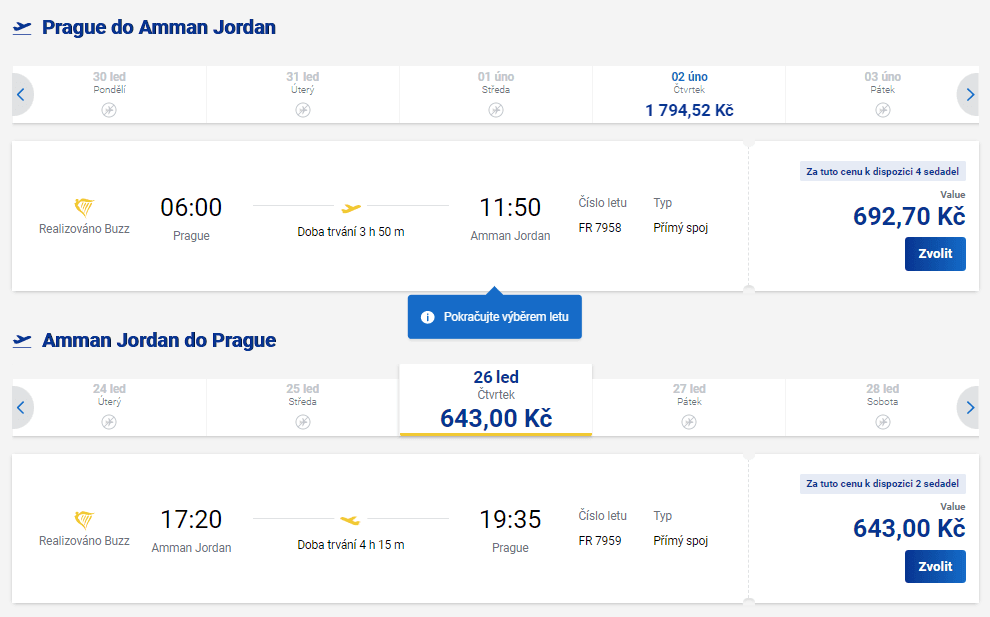Show later return dates with right arrow

[x=969, y=407]
